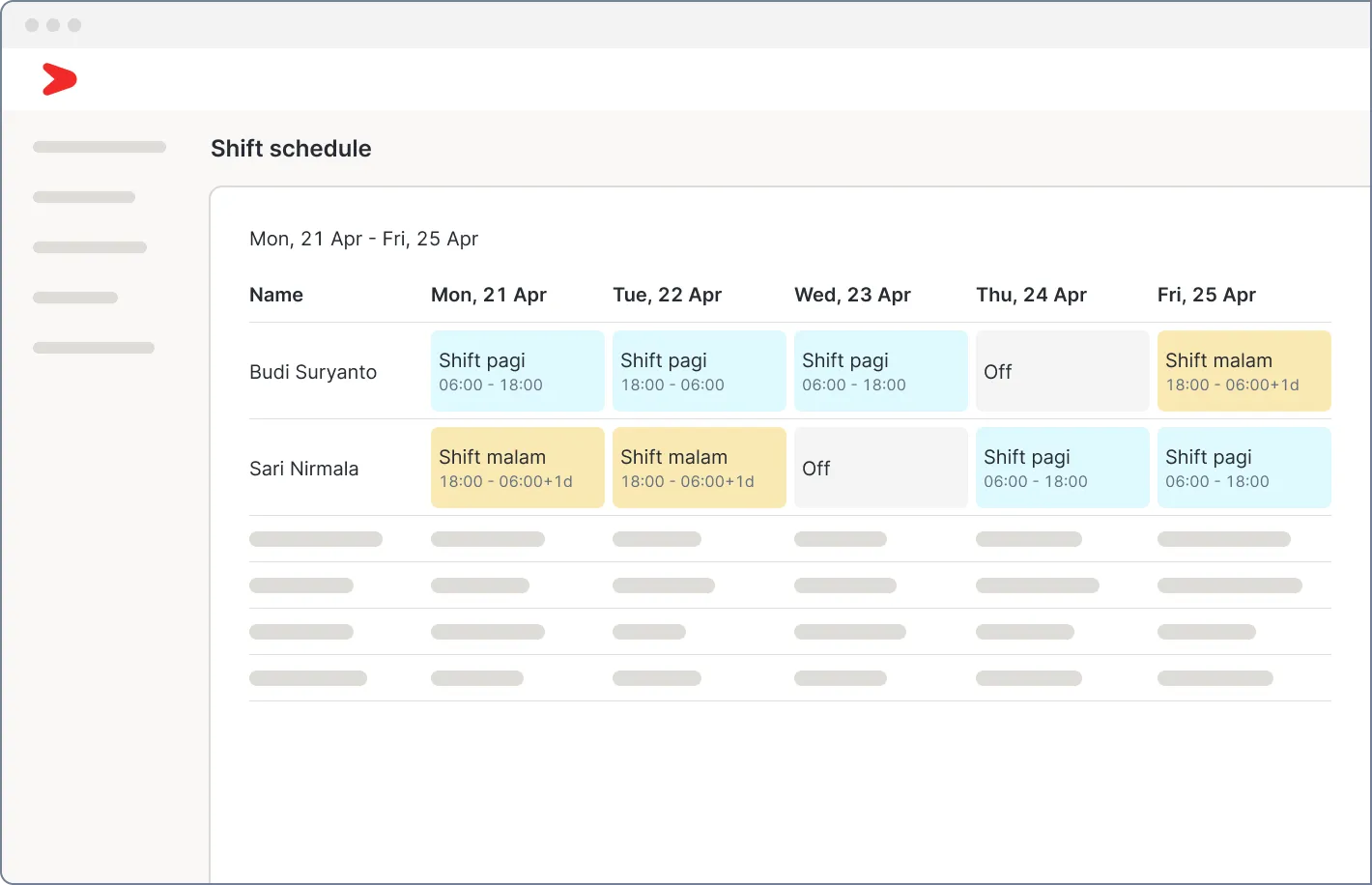Open Sari Nirmala's Monday Shift malam card
The height and width of the screenshot is (885, 1372).
coord(518,468)
